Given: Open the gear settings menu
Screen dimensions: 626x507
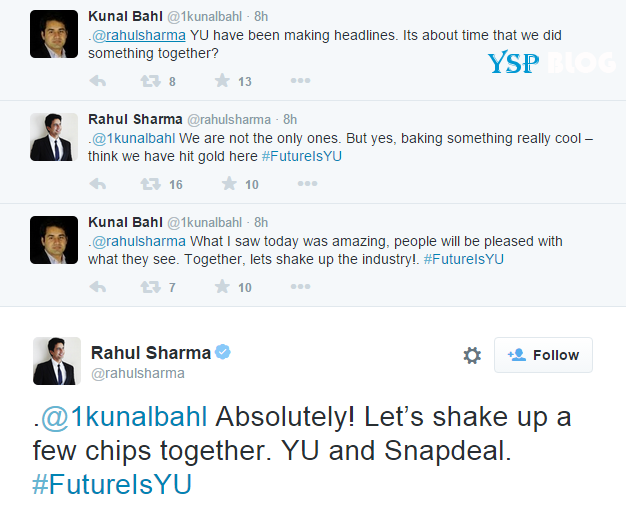Looking at the screenshot, I should coord(472,355).
